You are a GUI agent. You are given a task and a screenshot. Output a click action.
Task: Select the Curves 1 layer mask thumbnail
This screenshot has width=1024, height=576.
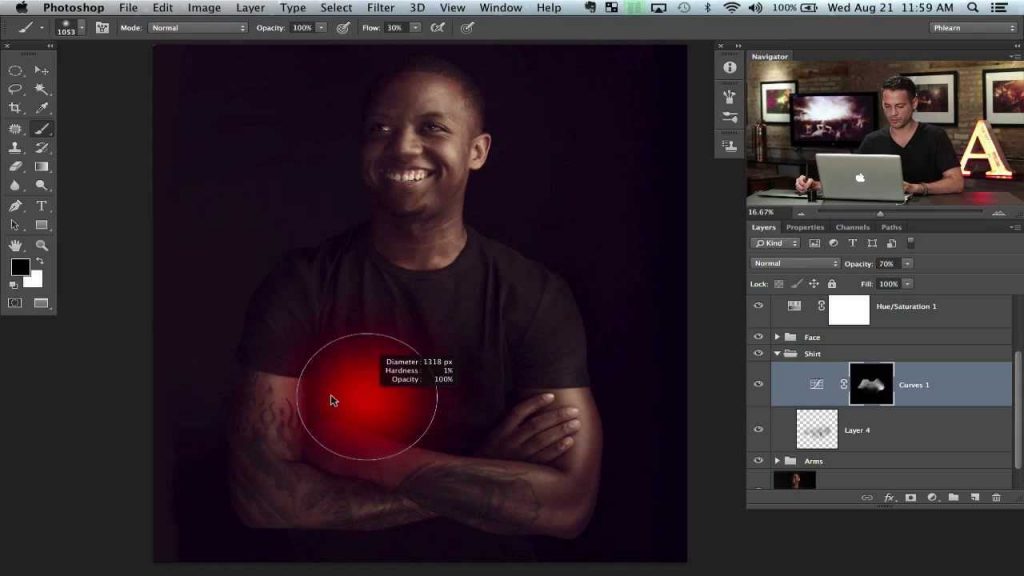click(x=871, y=384)
